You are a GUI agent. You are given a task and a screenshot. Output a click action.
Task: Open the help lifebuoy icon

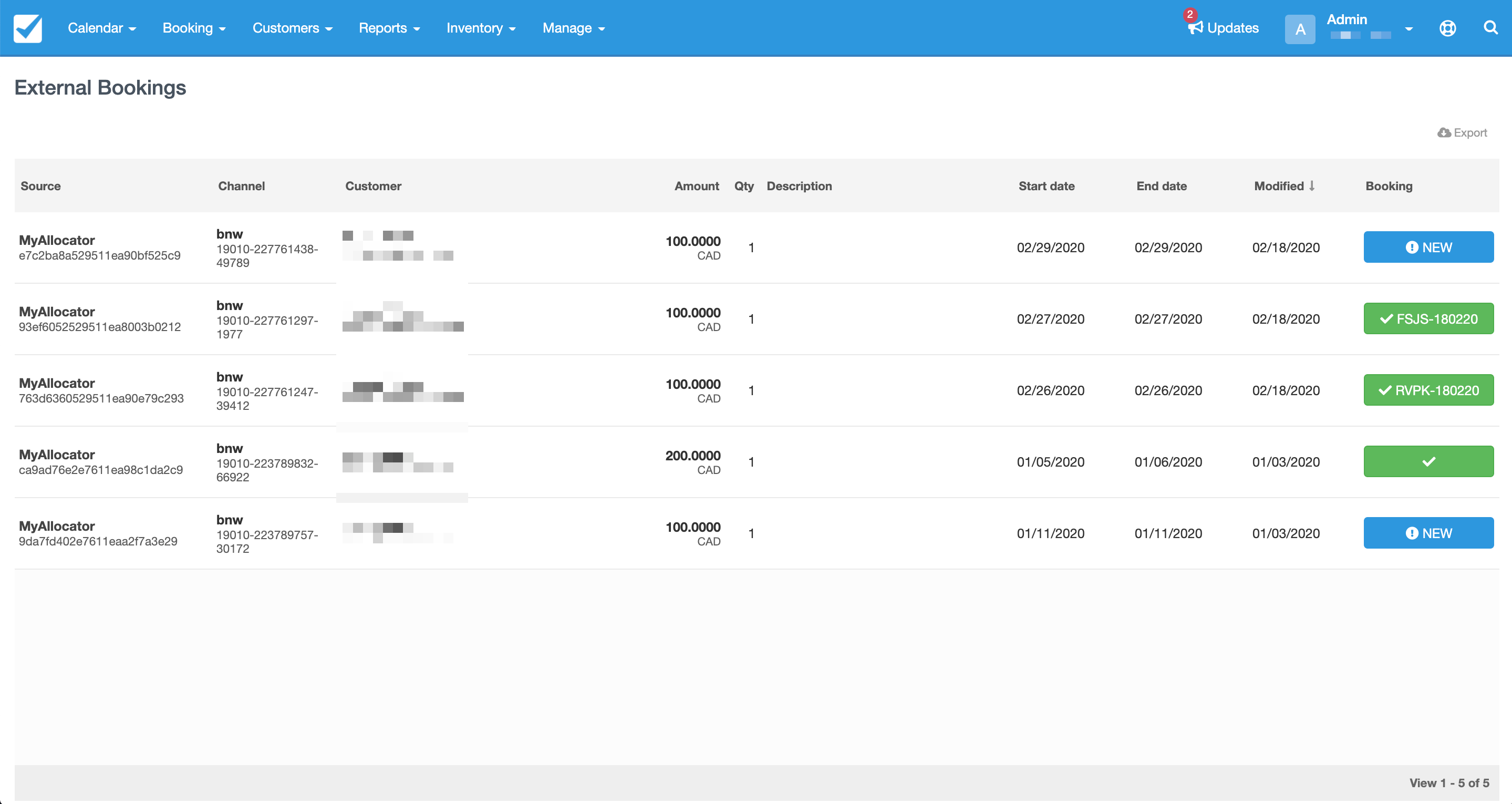click(1447, 28)
